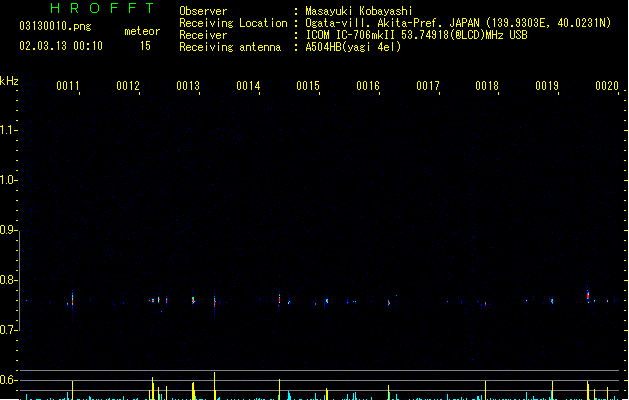Image resolution: width=629 pixels, height=400 pixels.
Task: Click the Receiver label
Action: (203, 35)
